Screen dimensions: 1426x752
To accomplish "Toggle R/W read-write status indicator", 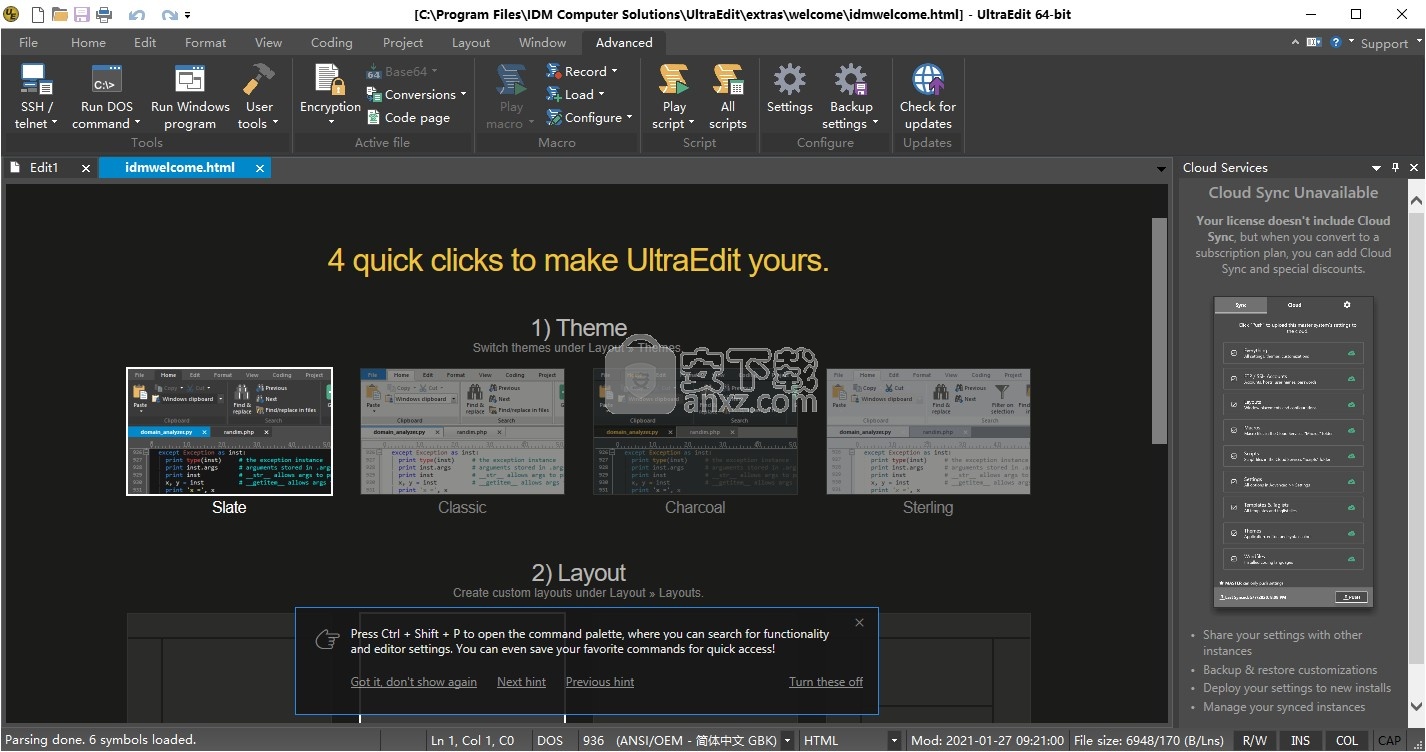I will tap(1254, 741).
